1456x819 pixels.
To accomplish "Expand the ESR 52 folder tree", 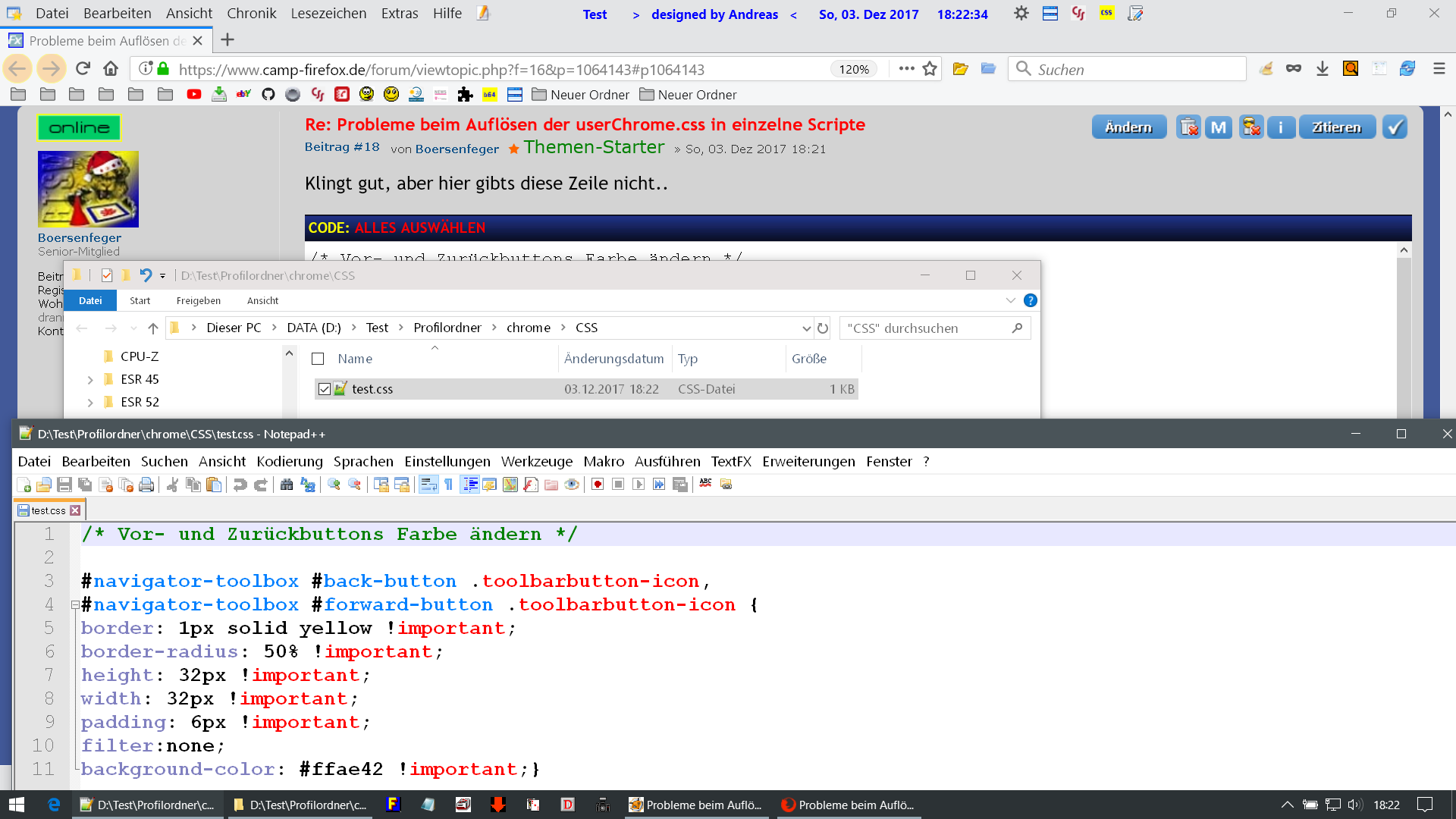I will [x=90, y=403].
